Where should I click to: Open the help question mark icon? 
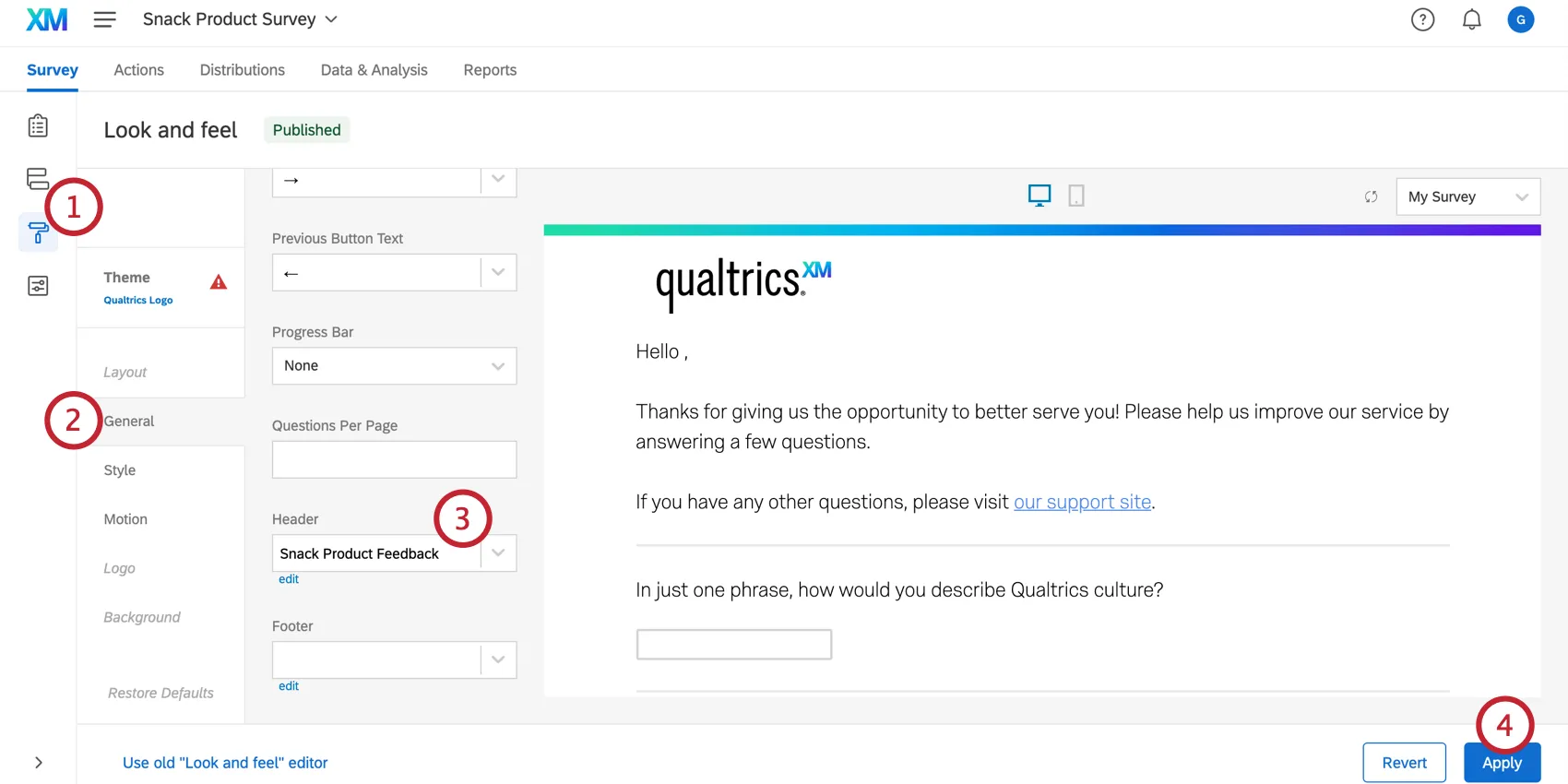point(1422,18)
